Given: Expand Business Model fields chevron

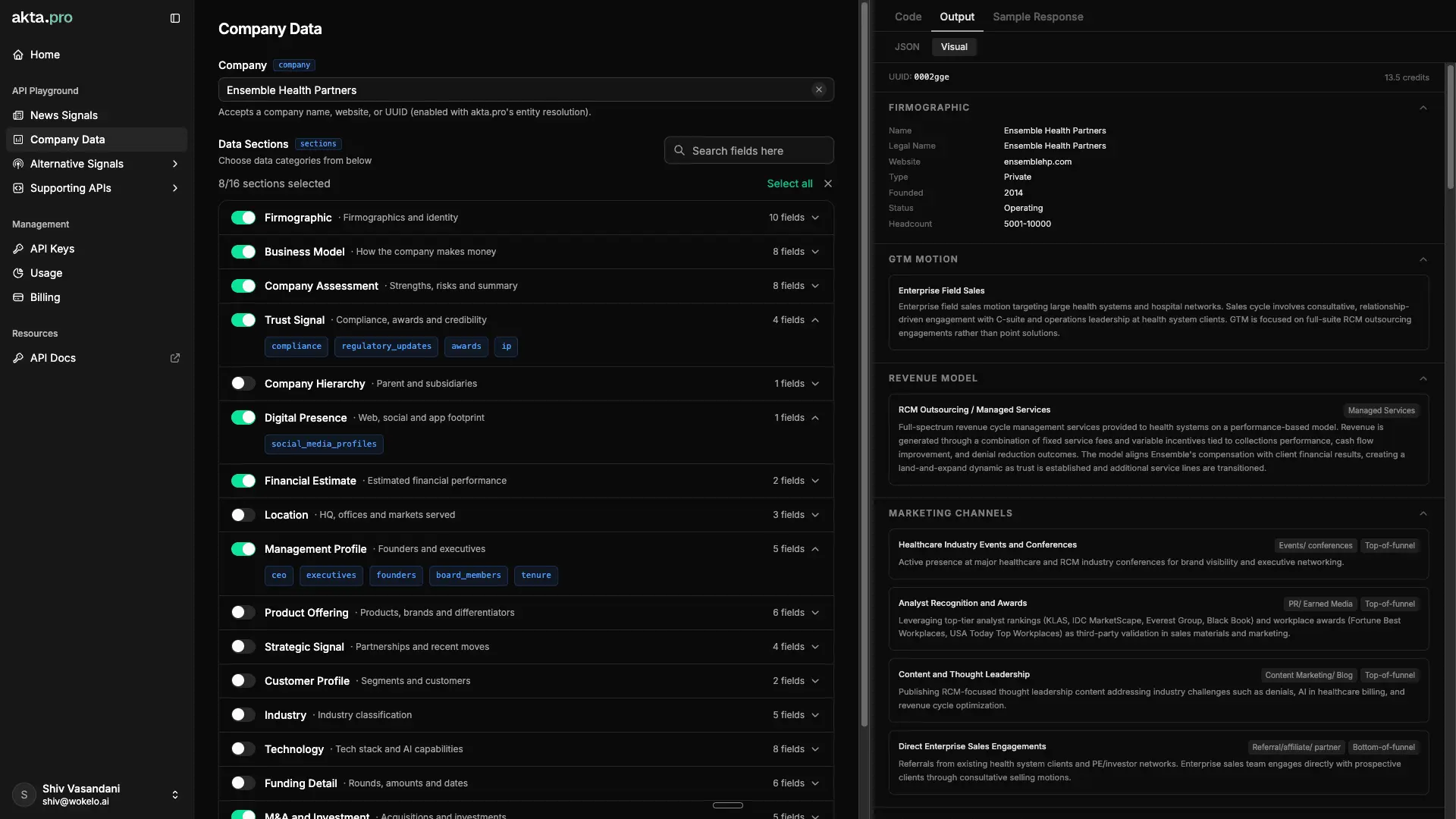Looking at the screenshot, I should (815, 252).
